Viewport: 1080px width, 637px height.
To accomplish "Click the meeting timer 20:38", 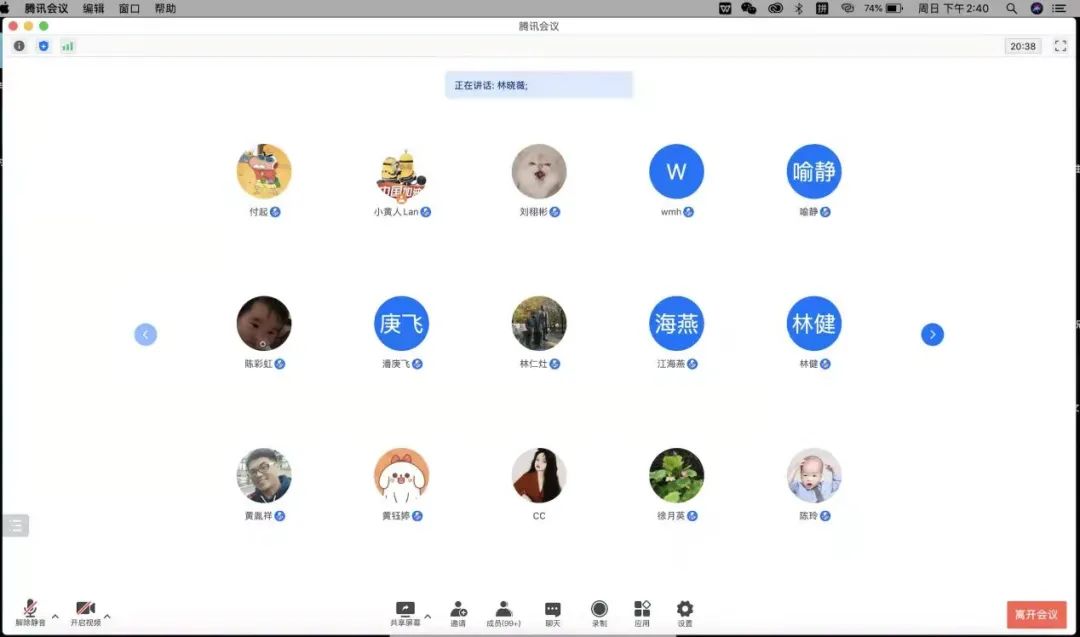I will coord(1023,46).
